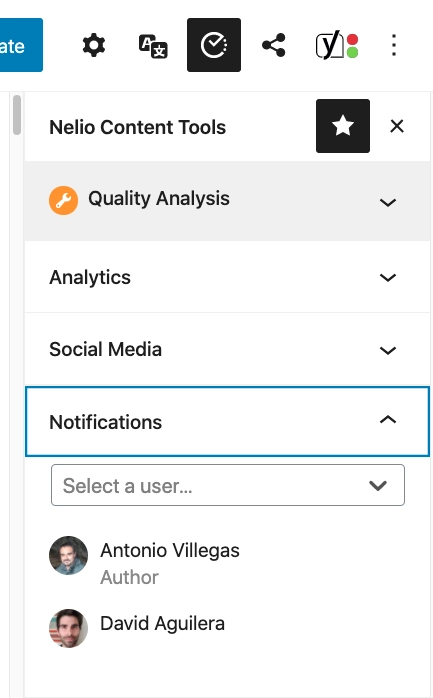Screen dimensions: 433x698
Task: Close the Nelio Content Tools sidebar
Action: (397, 126)
